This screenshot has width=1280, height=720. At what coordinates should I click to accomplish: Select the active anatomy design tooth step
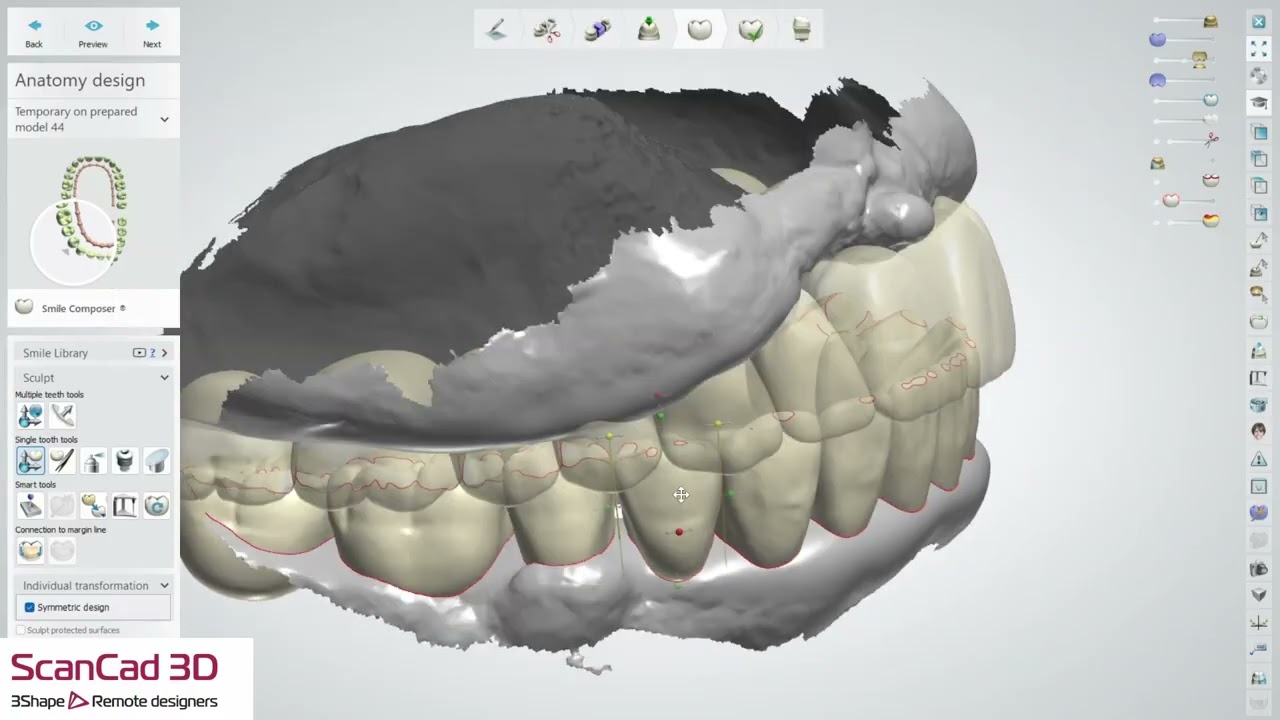(699, 30)
